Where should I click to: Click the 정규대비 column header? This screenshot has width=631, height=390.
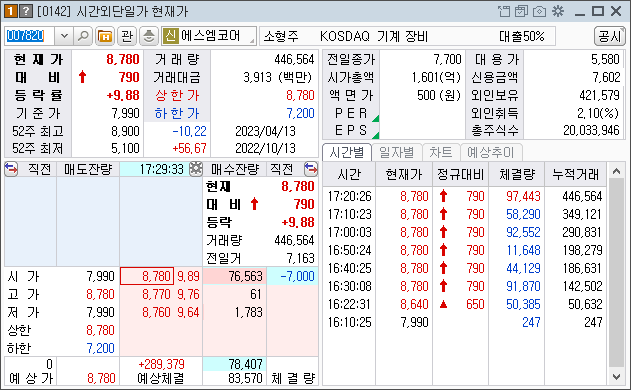coord(460,174)
